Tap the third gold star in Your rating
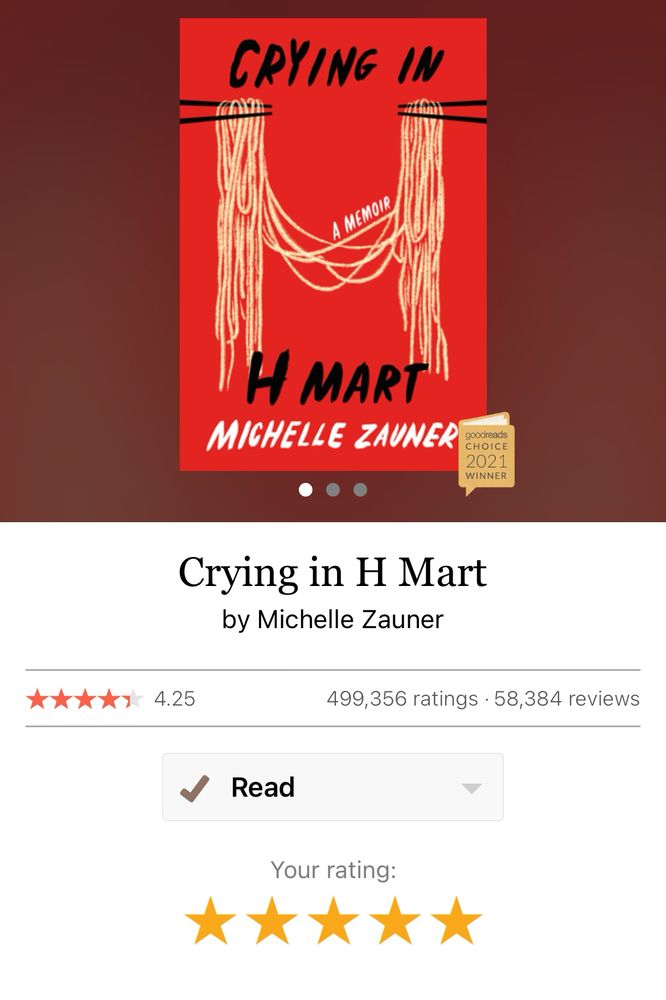Screen dimensions: 666x1000 tap(333, 920)
